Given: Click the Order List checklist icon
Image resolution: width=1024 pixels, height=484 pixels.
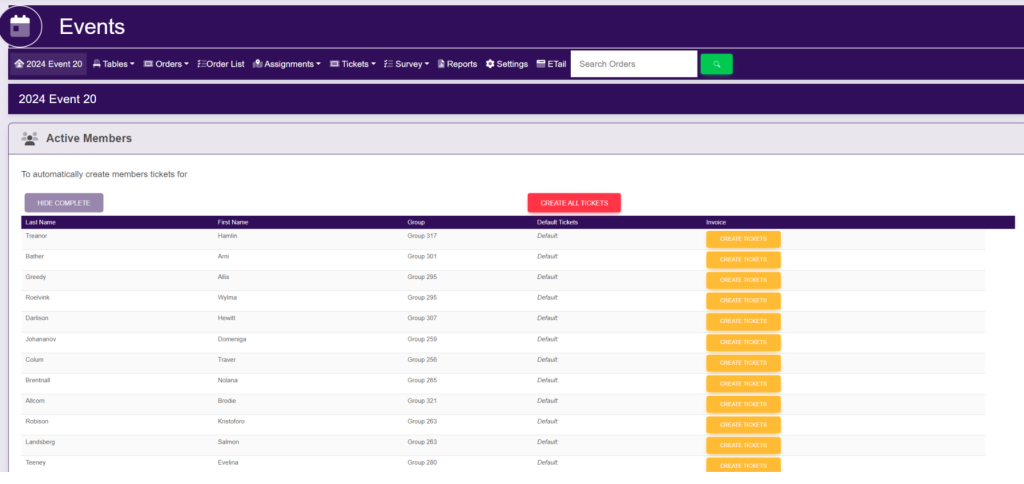Looking at the screenshot, I should [201, 64].
